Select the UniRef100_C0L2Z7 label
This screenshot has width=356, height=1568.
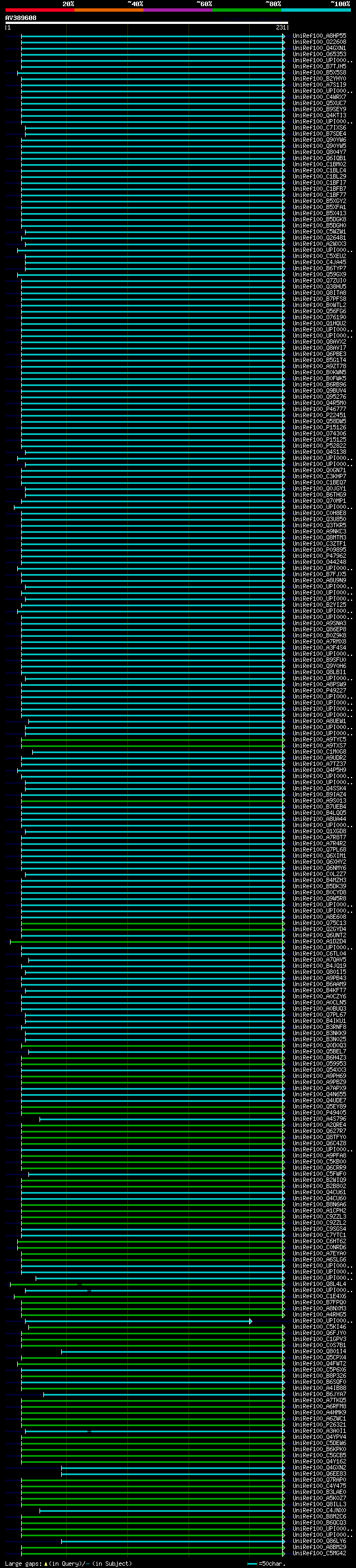tap(319, 874)
